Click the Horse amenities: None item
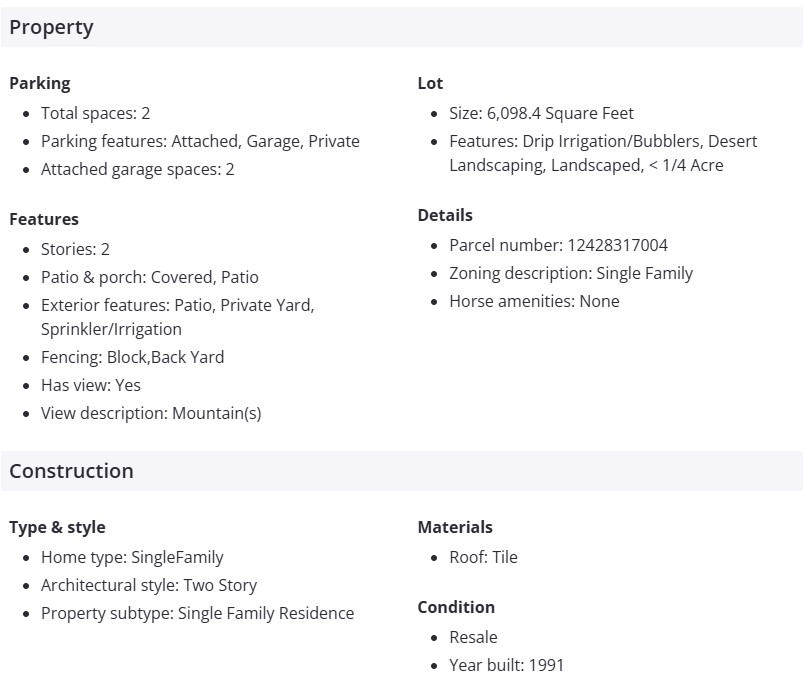Image resolution: width=805 pixels, height=682 pixels. [535, 301]
